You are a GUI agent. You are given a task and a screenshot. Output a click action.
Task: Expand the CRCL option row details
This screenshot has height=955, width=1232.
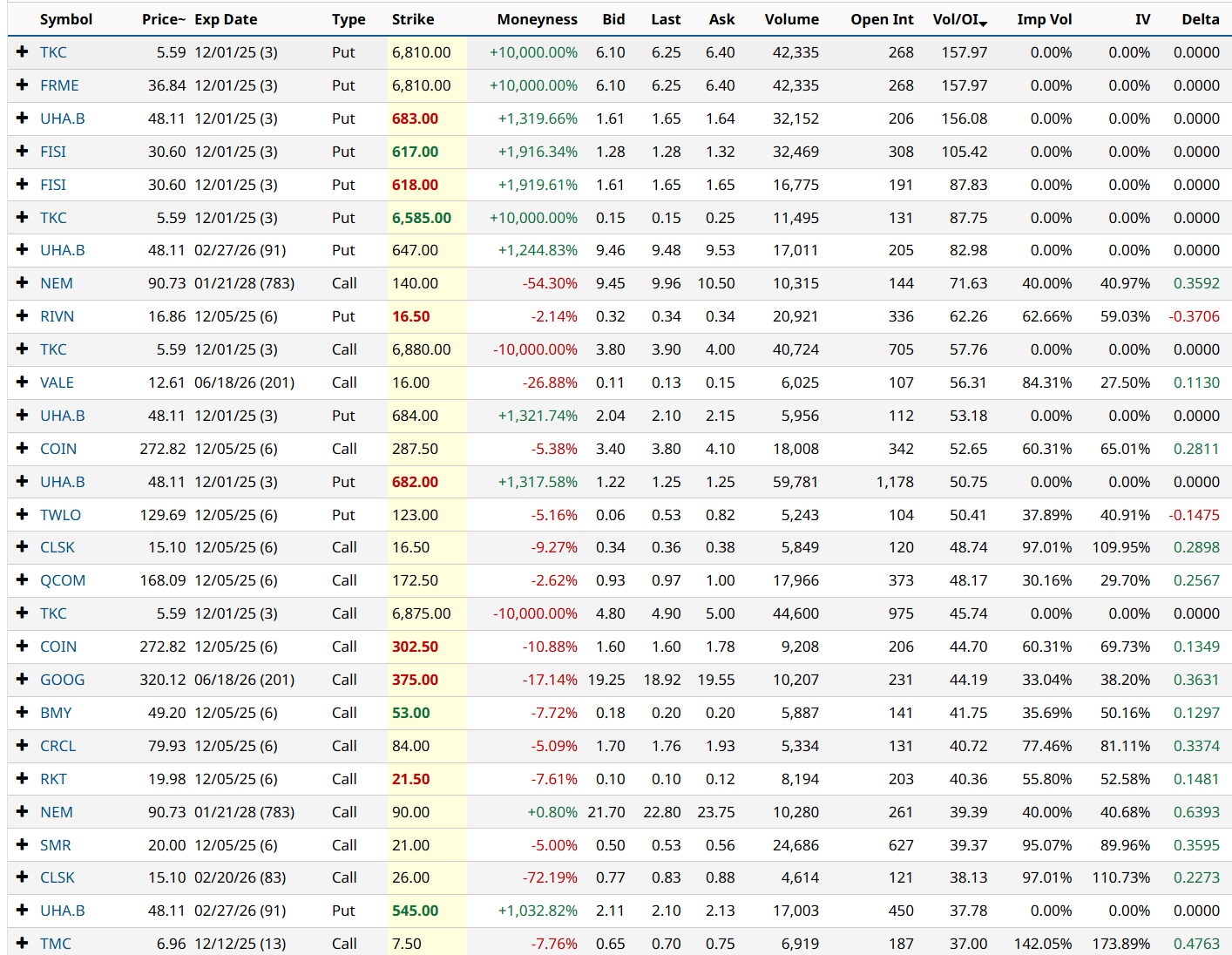[23, 746]
